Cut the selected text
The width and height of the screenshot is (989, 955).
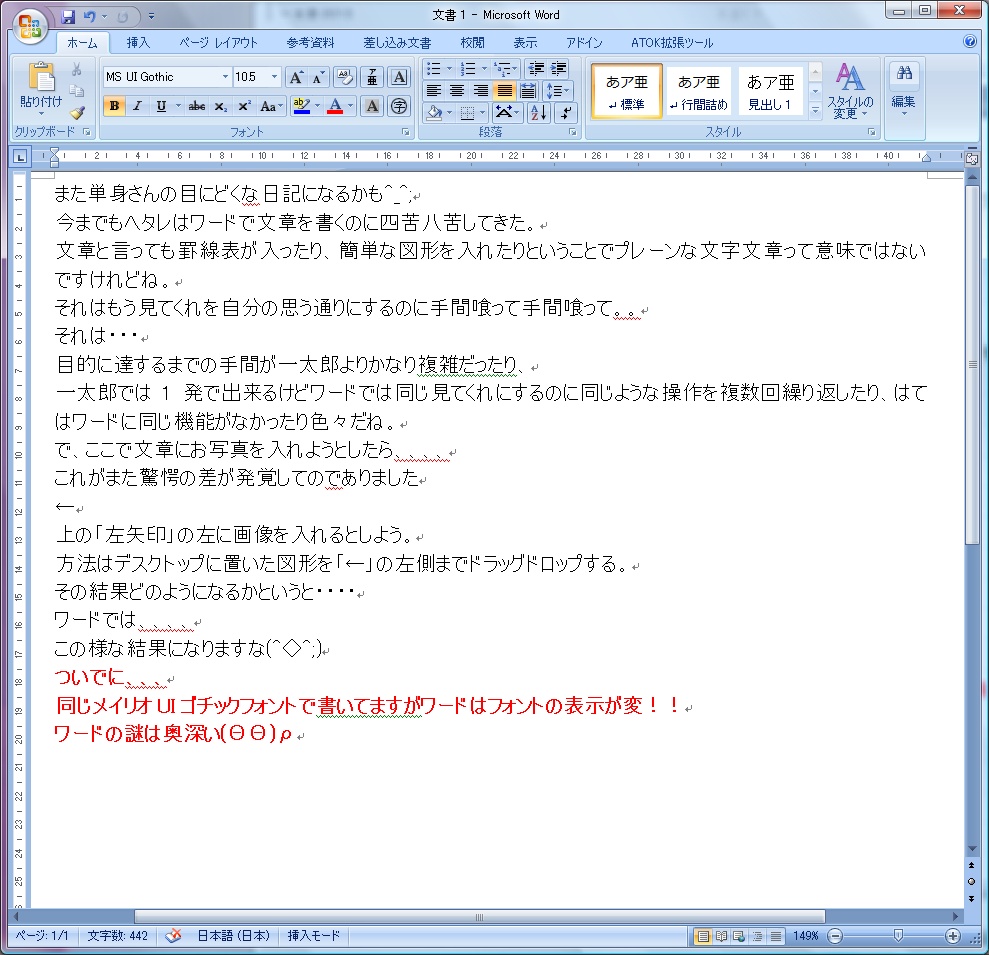tap(77, 69)
